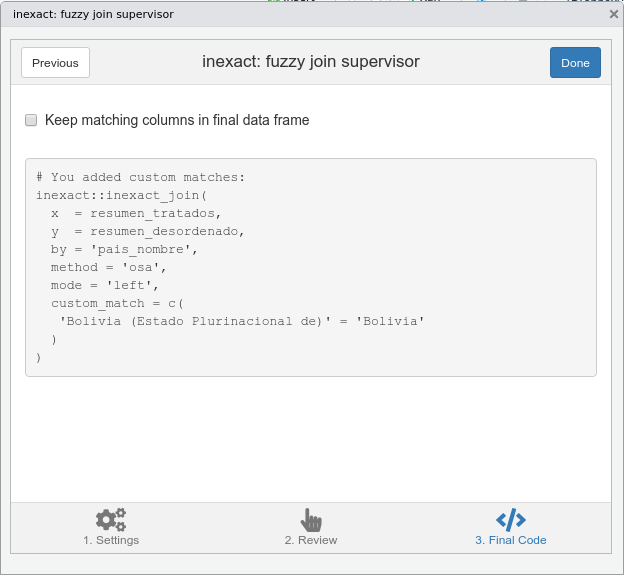Click the hand pointer Review icon
624x575 pixels.
pos(311,520)
